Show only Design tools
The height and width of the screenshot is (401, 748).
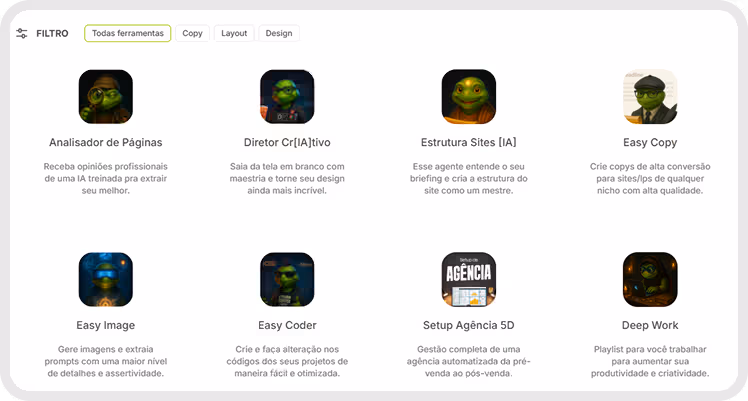[x=279, y=33]
